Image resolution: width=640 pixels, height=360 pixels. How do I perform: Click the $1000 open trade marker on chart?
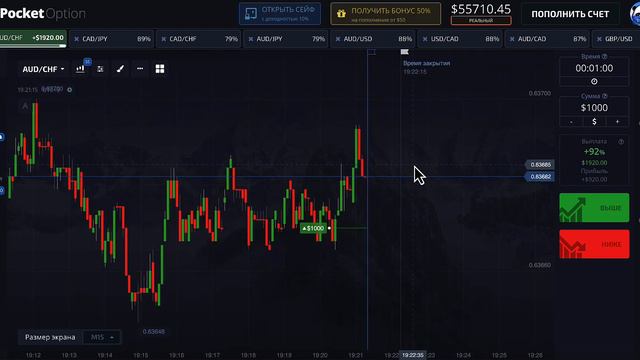click(313, 228)
